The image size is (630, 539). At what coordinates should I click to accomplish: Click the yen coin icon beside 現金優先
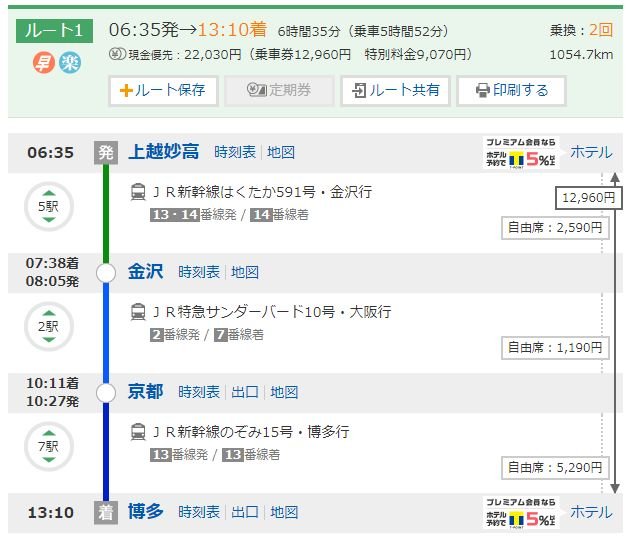[118, 54]
